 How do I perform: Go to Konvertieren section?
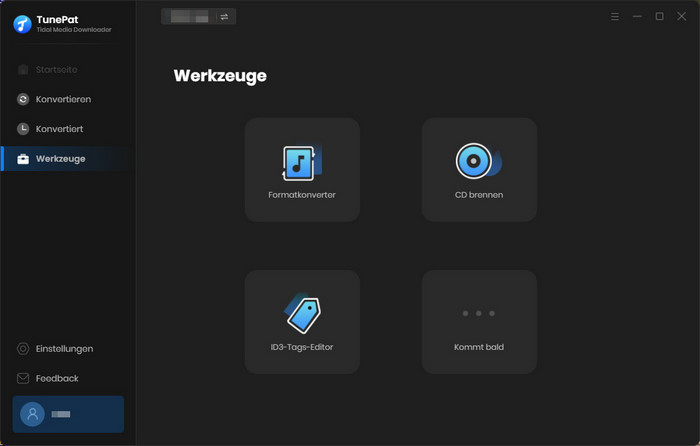point(63,99)
